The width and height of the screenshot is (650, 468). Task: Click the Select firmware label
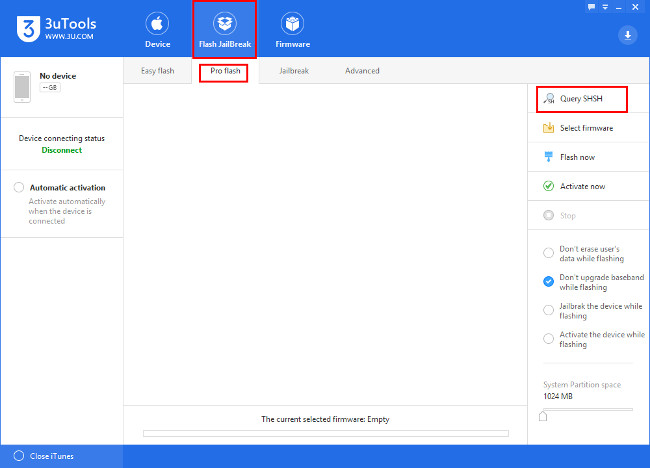click(587, 128)
